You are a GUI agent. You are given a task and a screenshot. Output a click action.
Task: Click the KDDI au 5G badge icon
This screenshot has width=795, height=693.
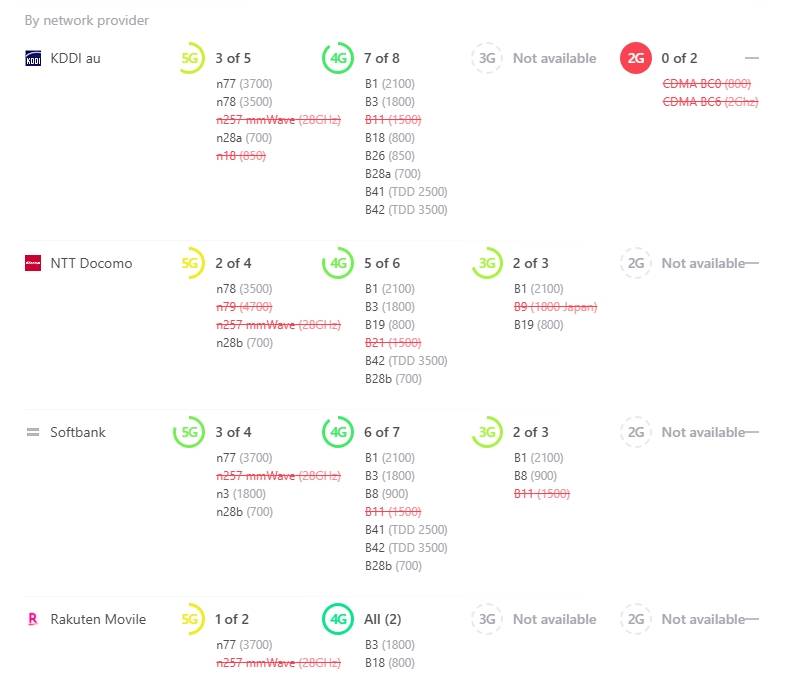(190, 58)
